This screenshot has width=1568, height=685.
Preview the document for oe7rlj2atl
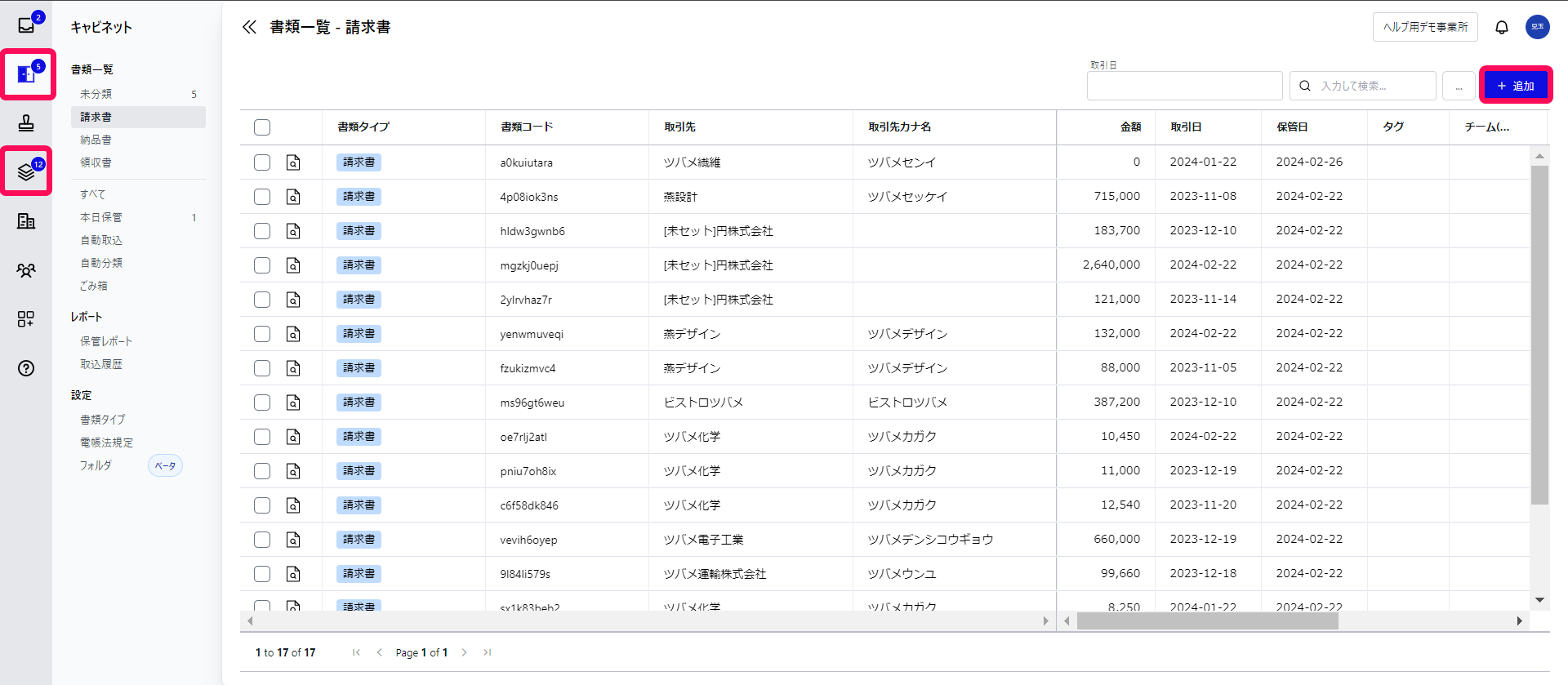(293, 437)
